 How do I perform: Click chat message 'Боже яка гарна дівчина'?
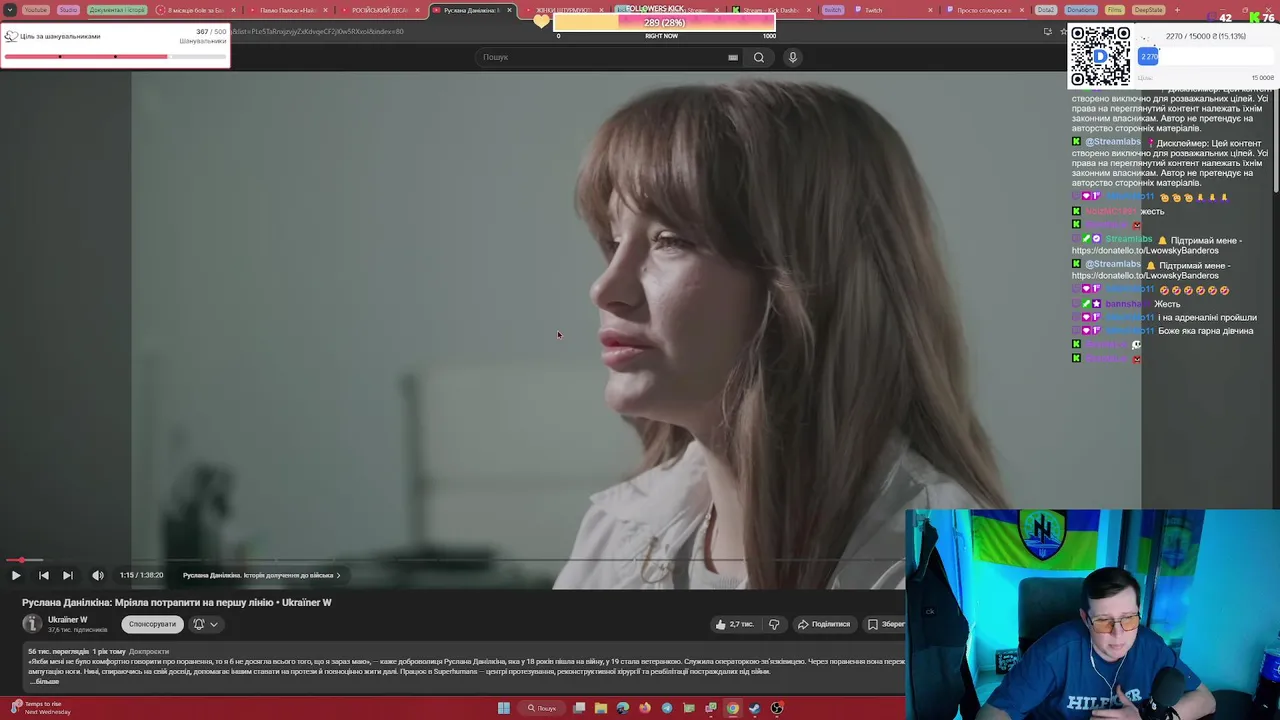coord(1205,331)
